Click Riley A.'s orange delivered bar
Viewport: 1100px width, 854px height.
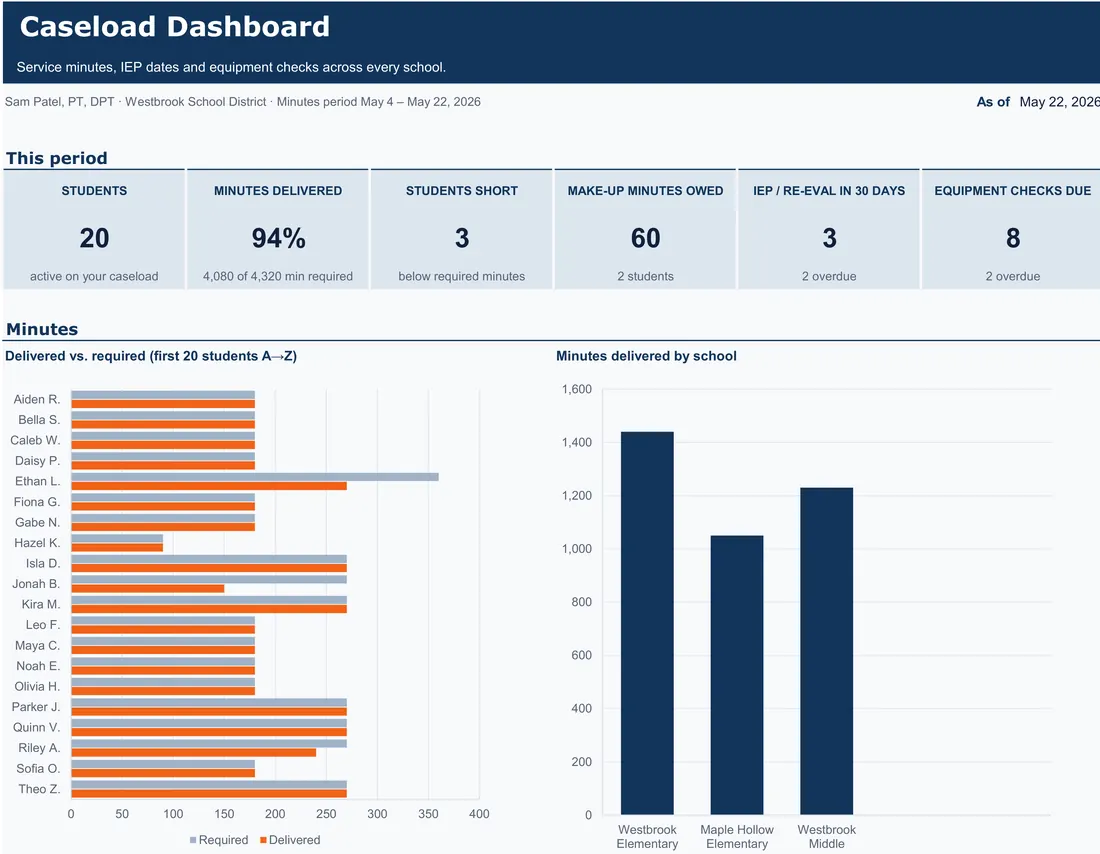[x=194, y=753]
